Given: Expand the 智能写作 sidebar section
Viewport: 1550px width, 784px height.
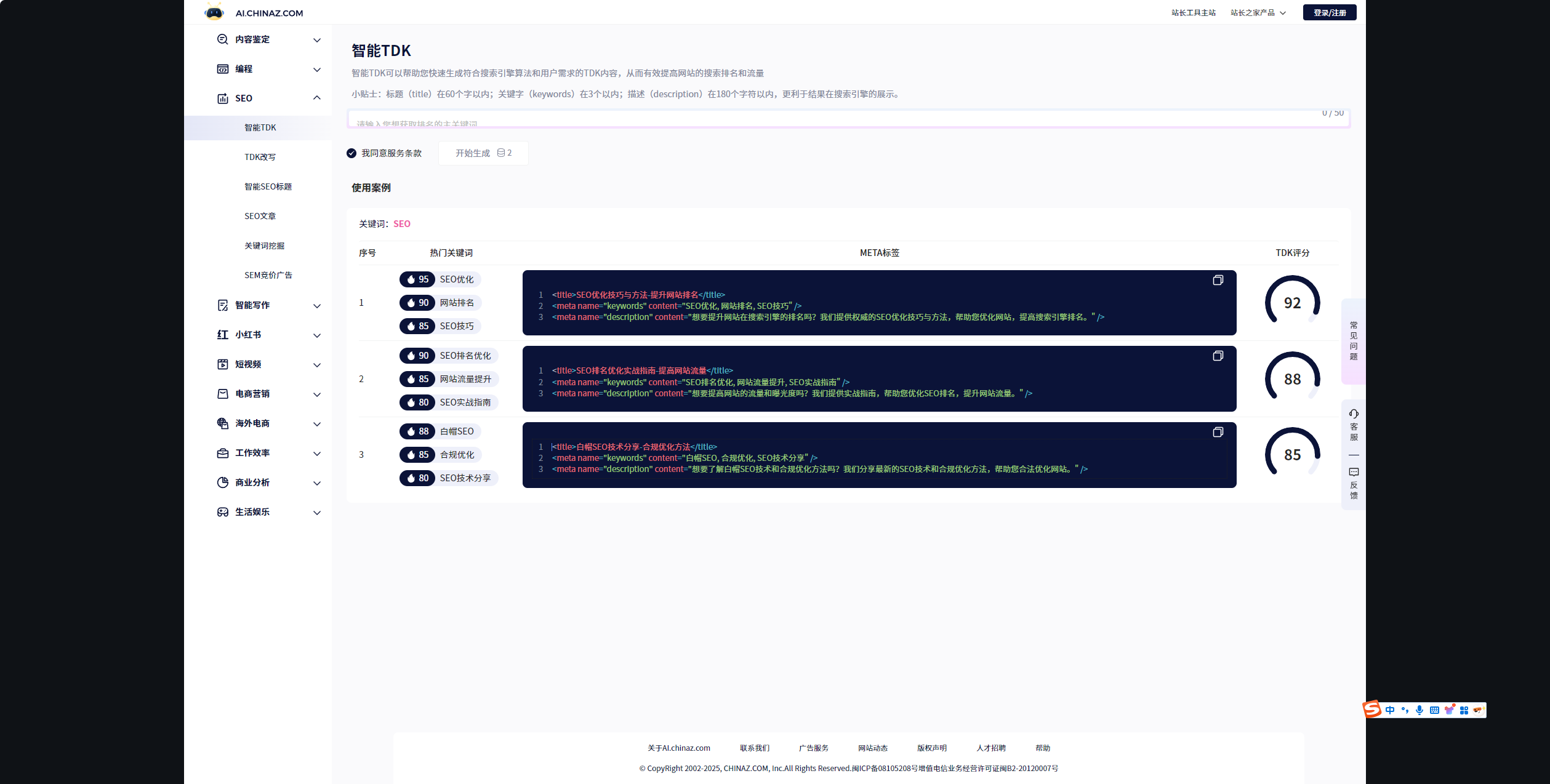Looking at the screenshot, I should point(316,306).
